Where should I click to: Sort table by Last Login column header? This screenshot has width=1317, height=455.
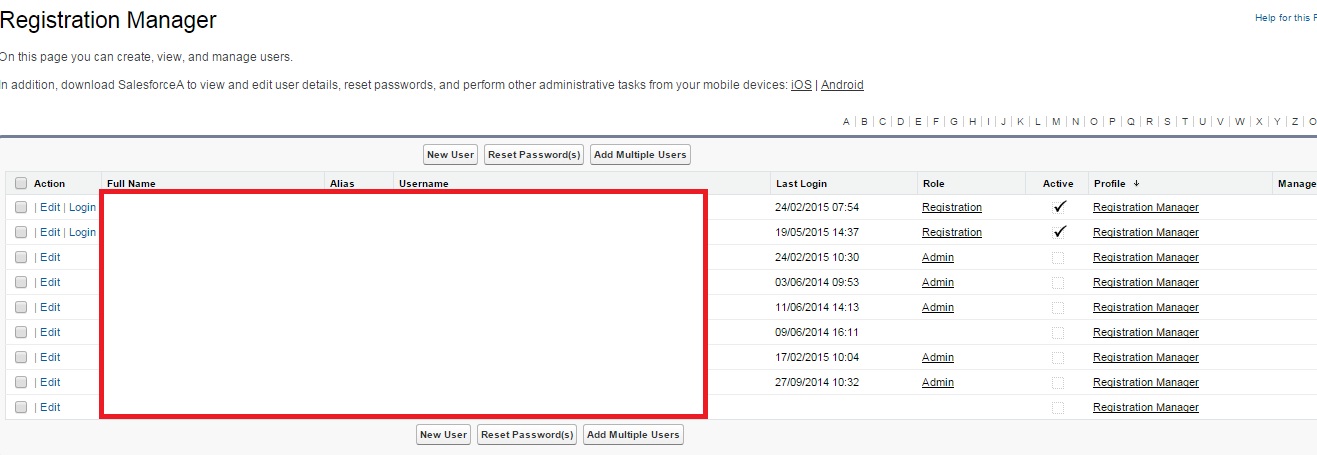[x=800, y=184]
